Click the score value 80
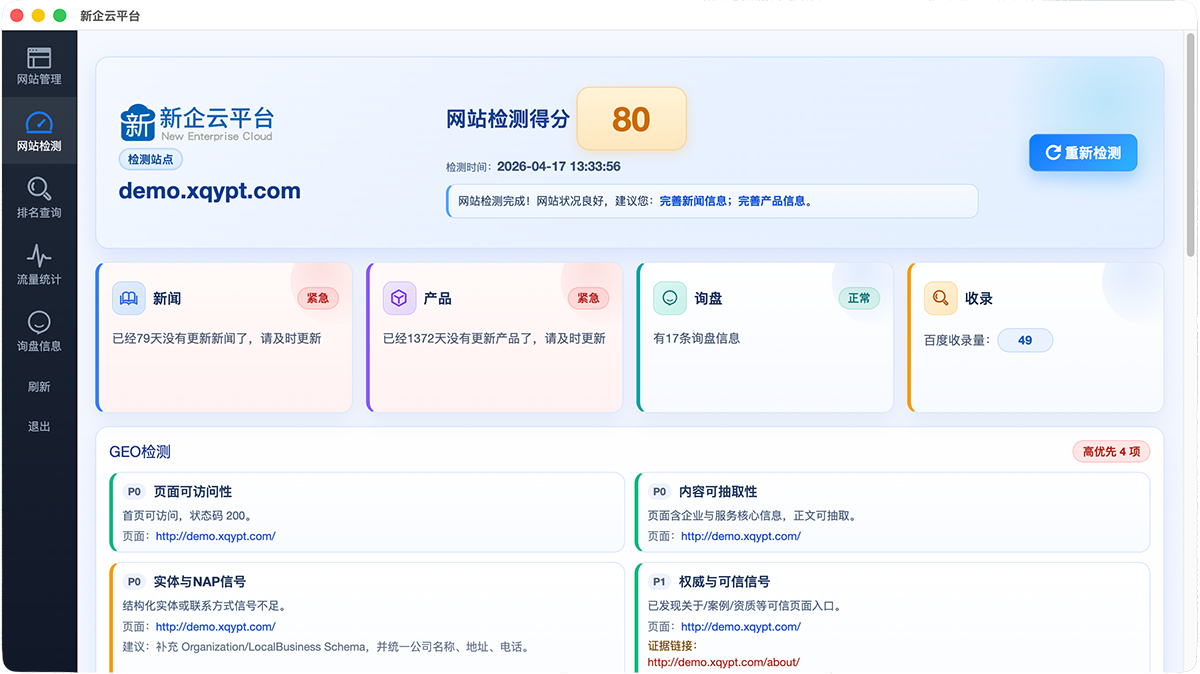 (x=631, y=119)
